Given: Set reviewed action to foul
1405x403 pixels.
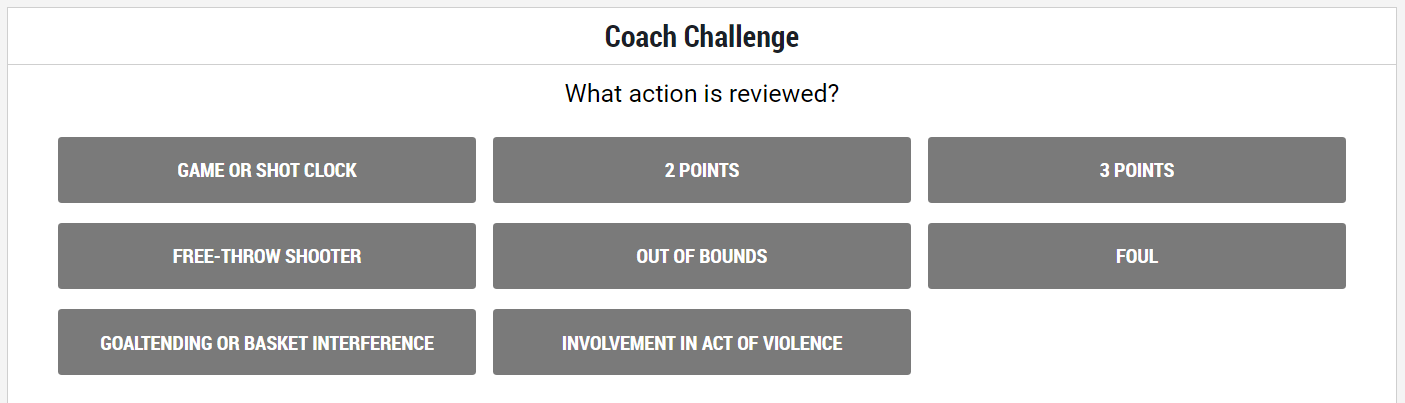Looking at the screenshot, I should [1137, 256].
